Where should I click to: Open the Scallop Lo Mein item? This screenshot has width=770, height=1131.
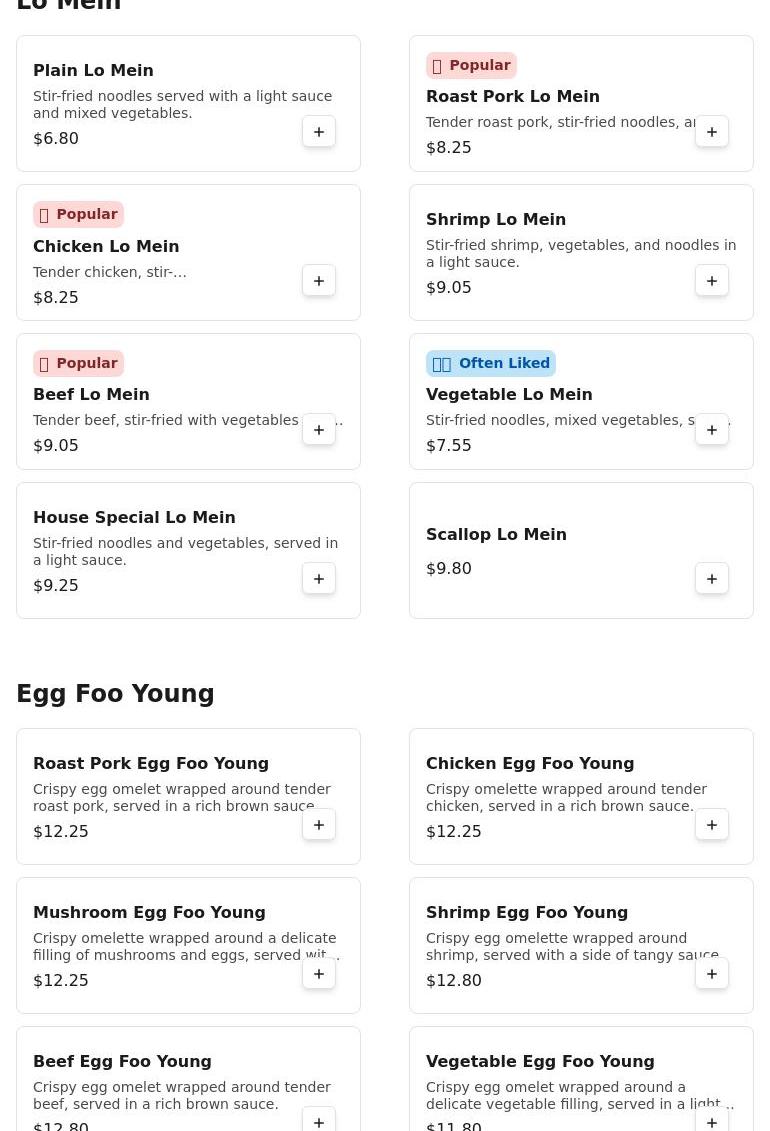click(x=496, y=535)
